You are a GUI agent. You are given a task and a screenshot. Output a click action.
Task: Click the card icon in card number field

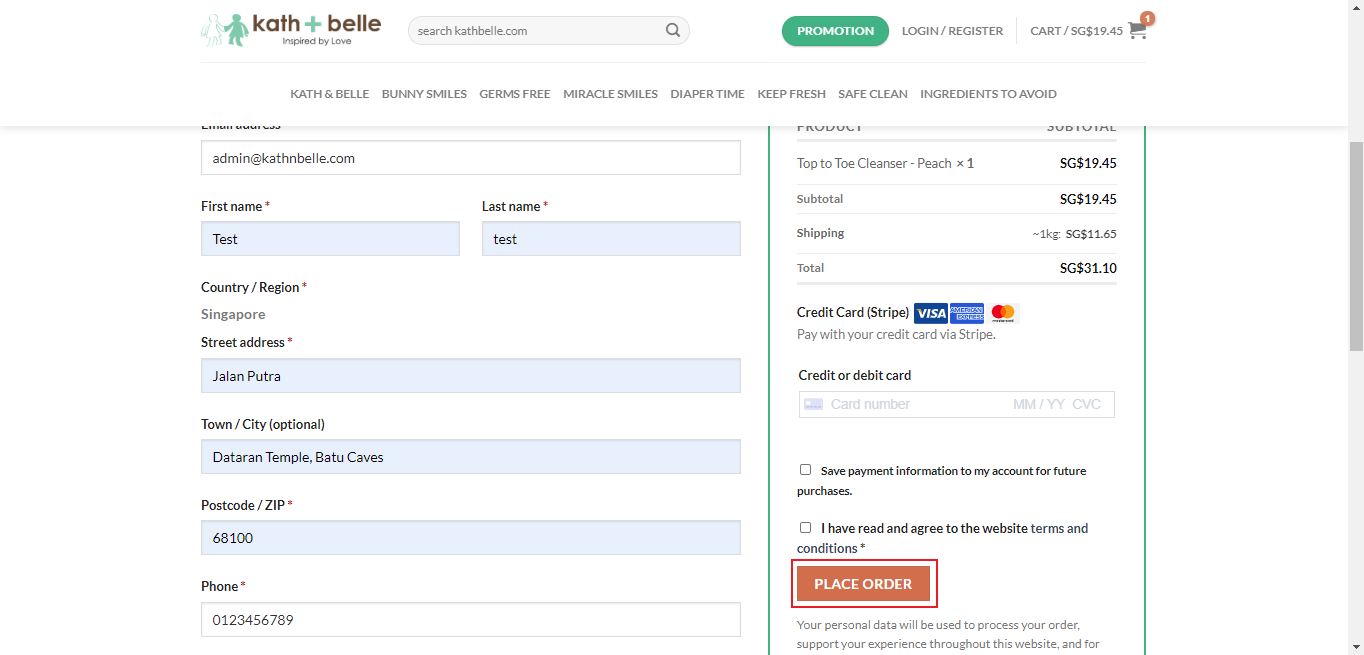pyautogui.click(x=813, y=404)
